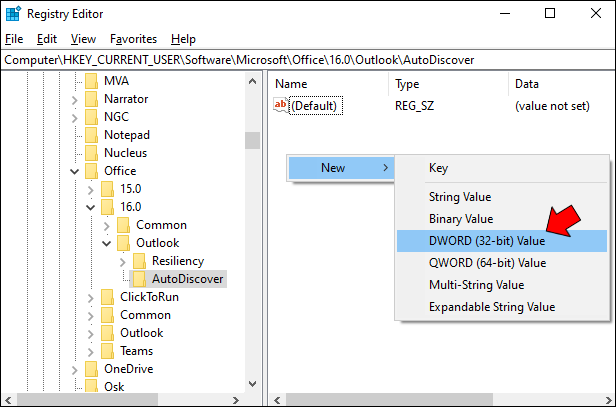
Task: Open the Favorites menu
Action: [x=133, y=39]
